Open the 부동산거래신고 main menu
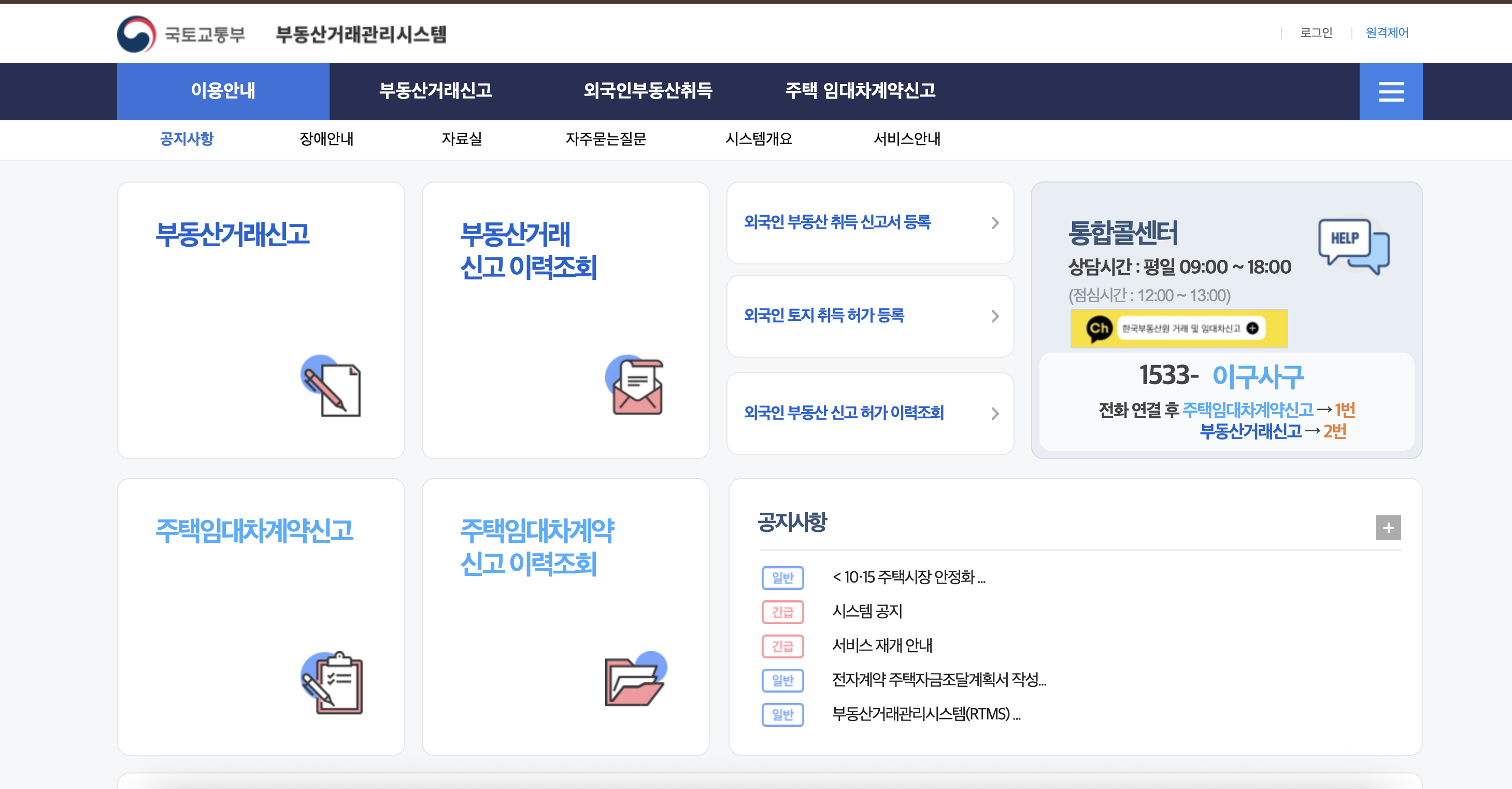The width and height of the screenshot is (1512, 789). [435, 91]
